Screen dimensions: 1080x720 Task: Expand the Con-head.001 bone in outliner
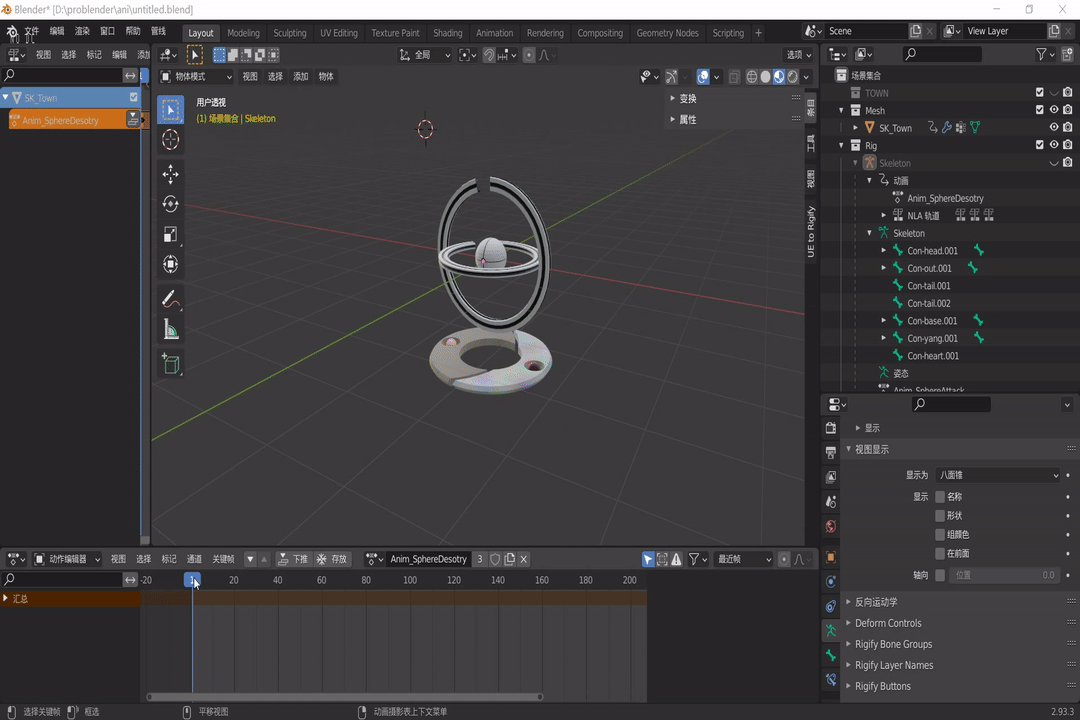point(884,250)
